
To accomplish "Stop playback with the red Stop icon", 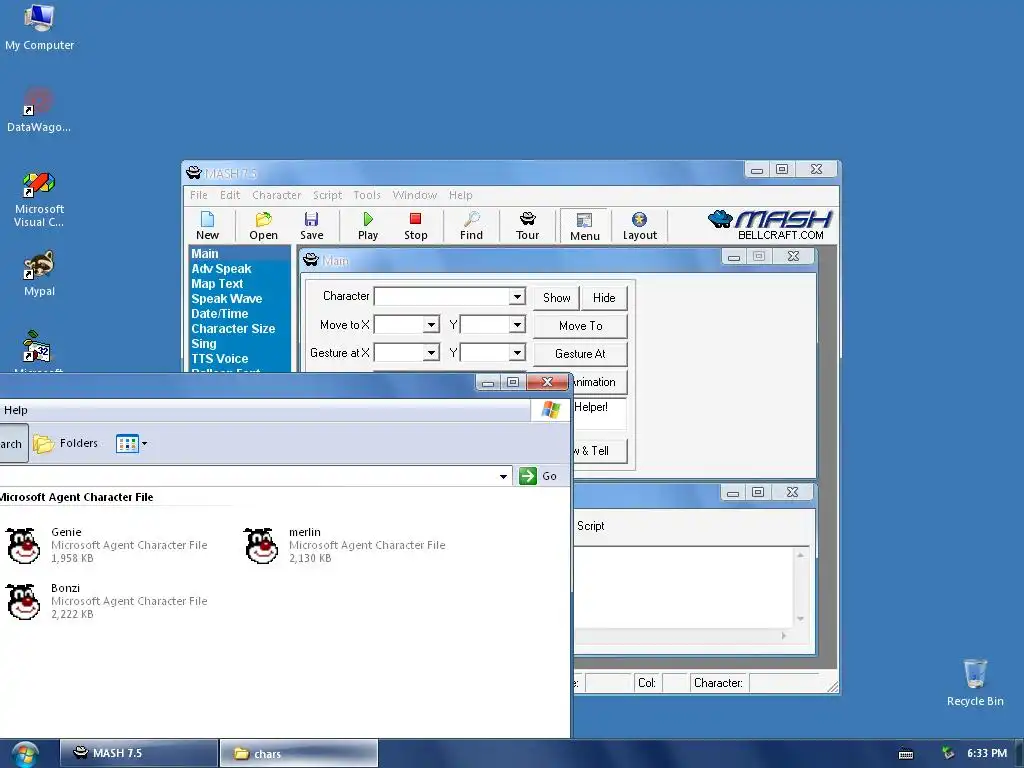I will (415, 226).
